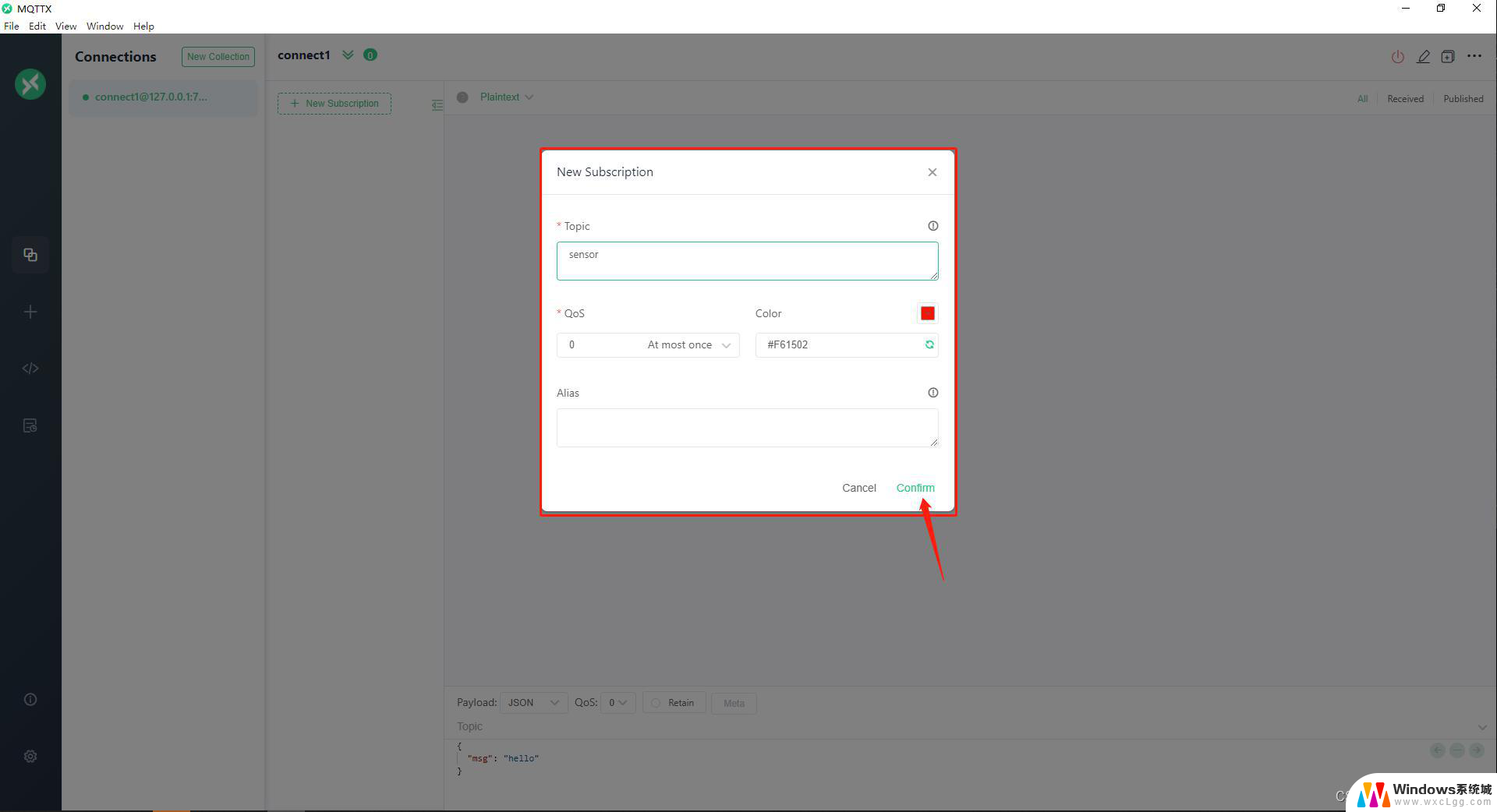Click the edit connection pencil icon
The width and height of the screenshot is (1497, 812).
click(1423, 57)
